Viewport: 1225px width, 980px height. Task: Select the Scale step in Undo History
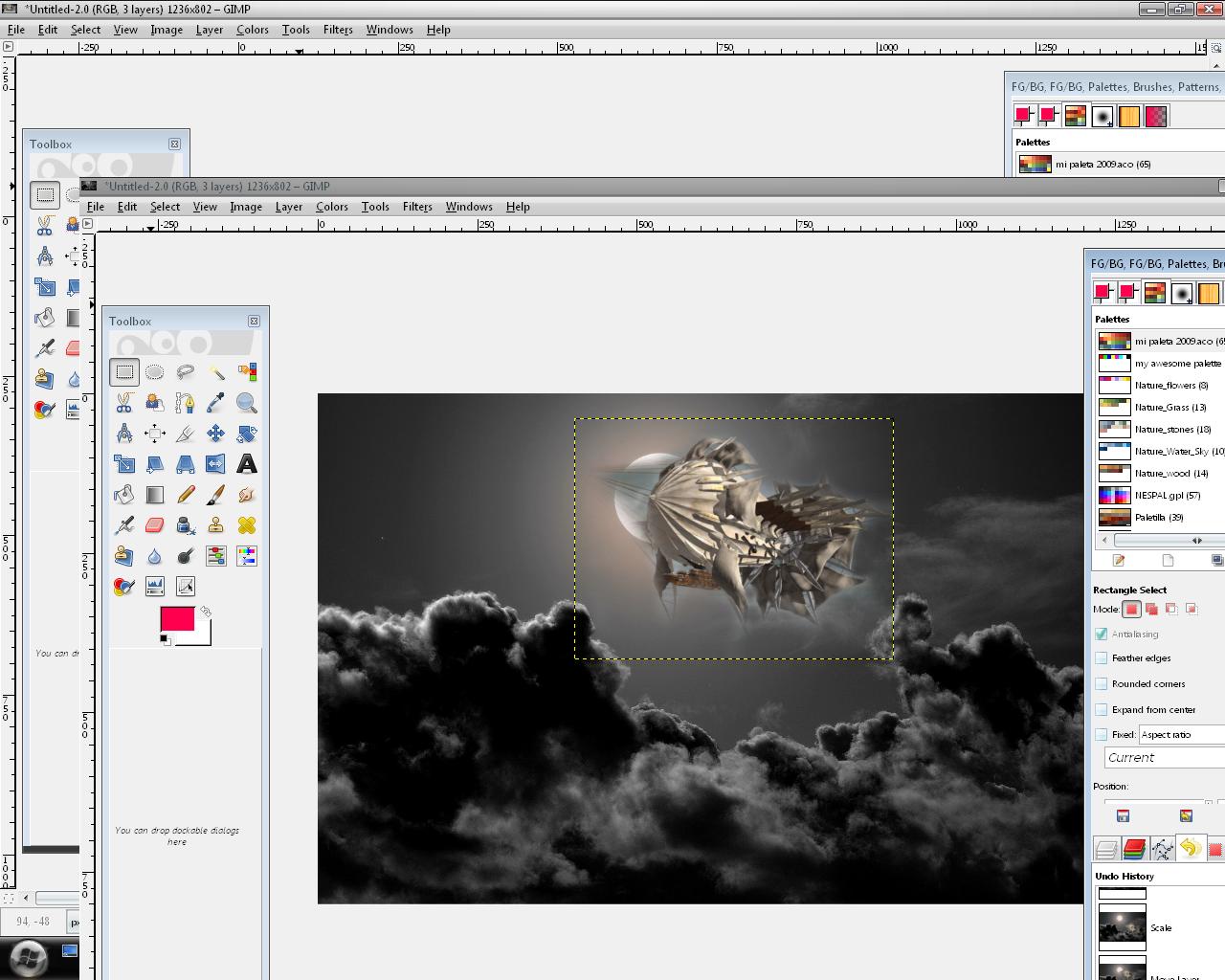[x=1161, y=927]
